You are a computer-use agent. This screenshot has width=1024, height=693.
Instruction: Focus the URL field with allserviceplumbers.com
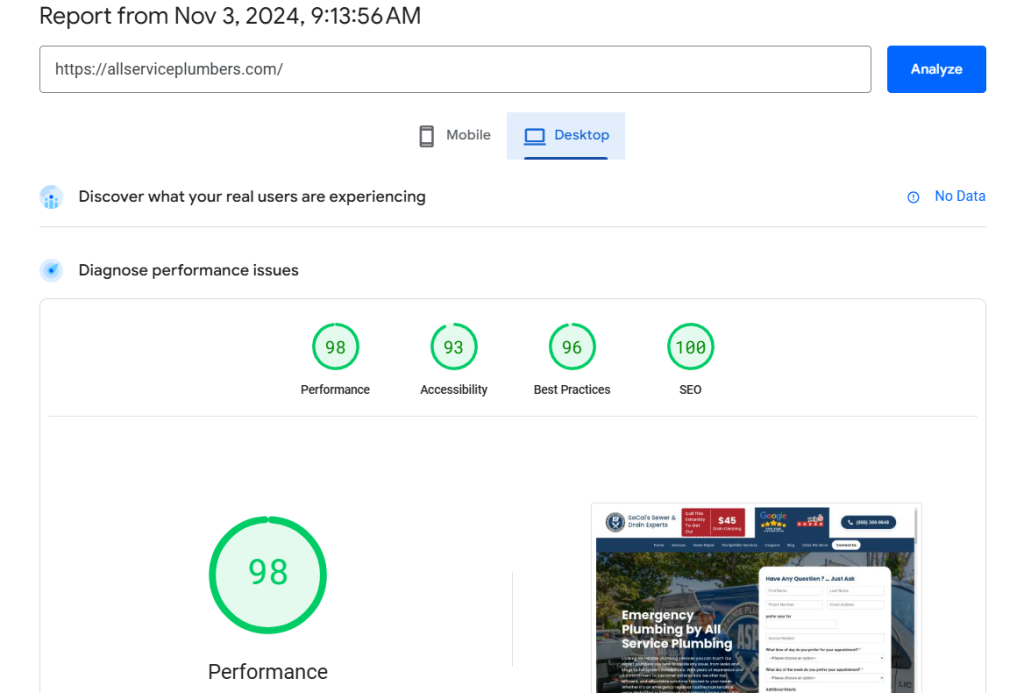(x=455, y=69)
